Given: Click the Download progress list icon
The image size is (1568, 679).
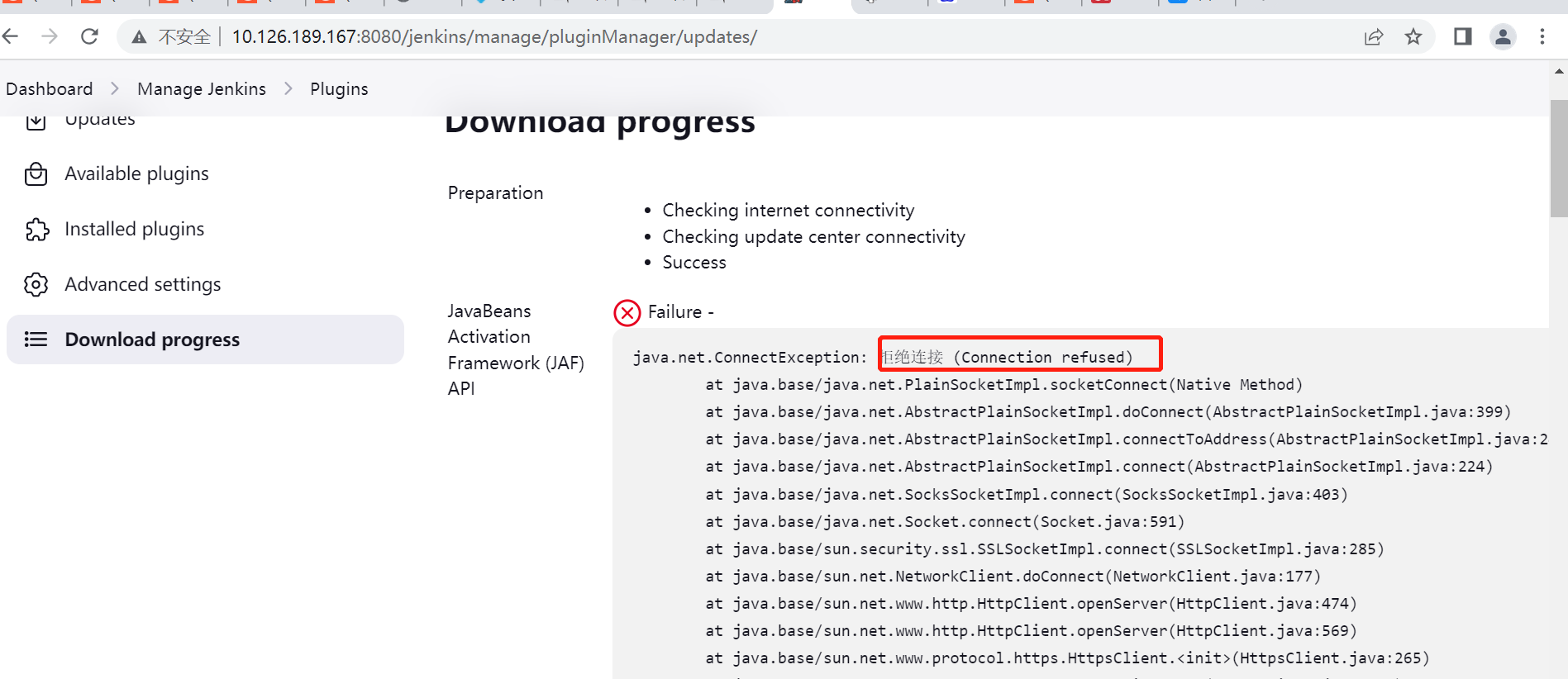Looking at the screenshot, I should click(36, 339).
